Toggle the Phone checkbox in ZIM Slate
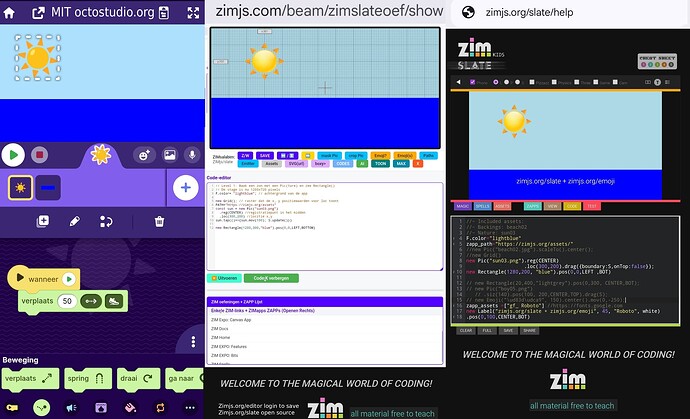Viewport: 690px width, 419px height. click(473, 82)
